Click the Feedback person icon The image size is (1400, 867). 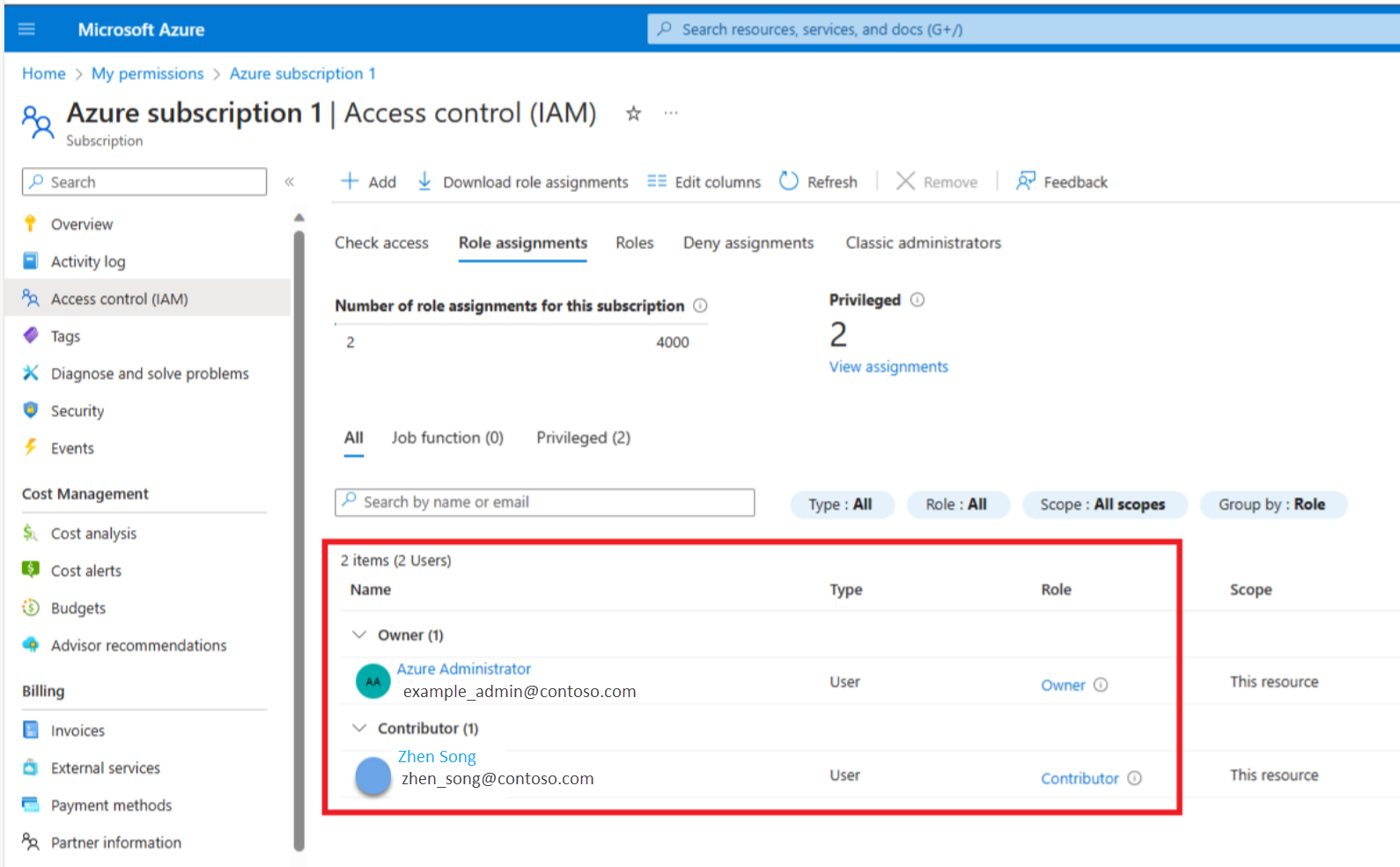pyautogui.click(x=1026, y=181)
